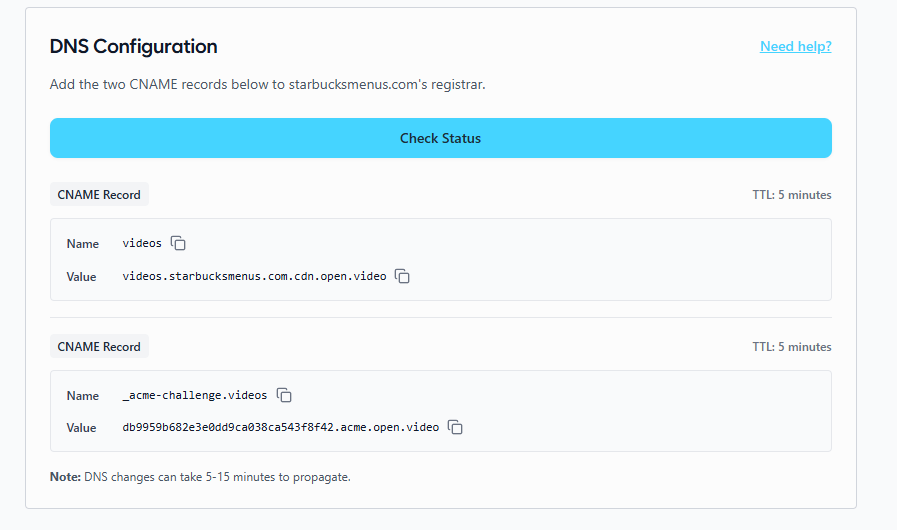Copy the acme.open.video hash value
Screen dimensions: 897x530
(455, 428)
